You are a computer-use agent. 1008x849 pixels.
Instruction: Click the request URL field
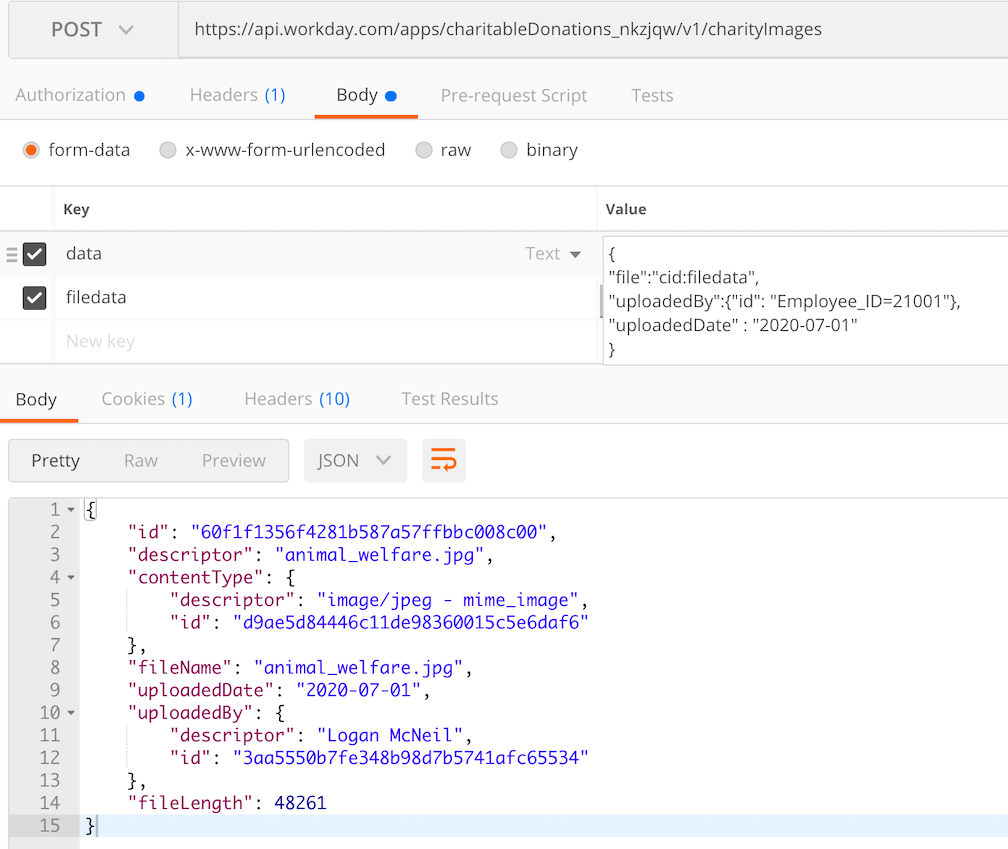[x=593, y=30]
